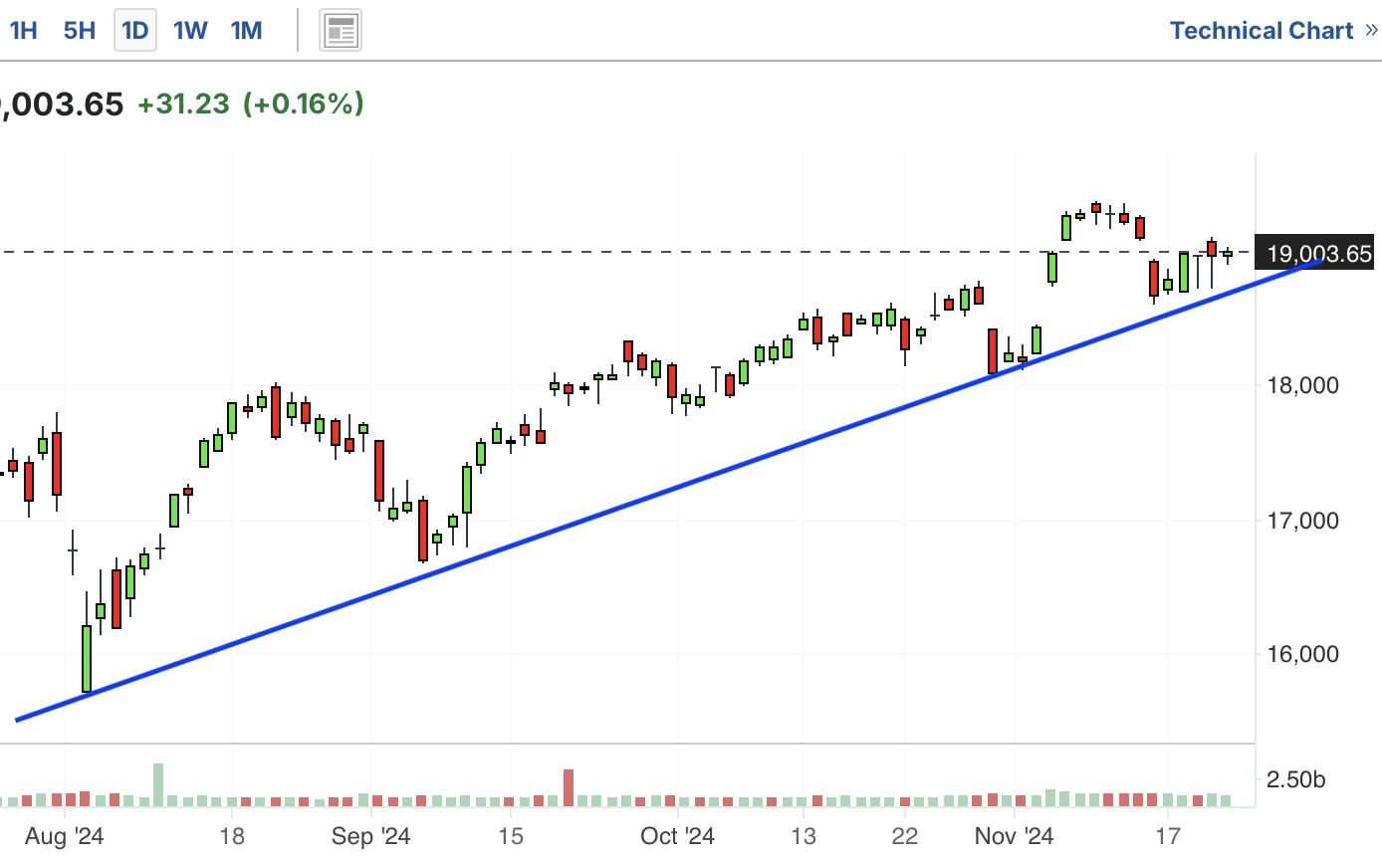Click the tall red volume bar in September
Viewport: 1382px width, 868px height.
click(569, 787)
